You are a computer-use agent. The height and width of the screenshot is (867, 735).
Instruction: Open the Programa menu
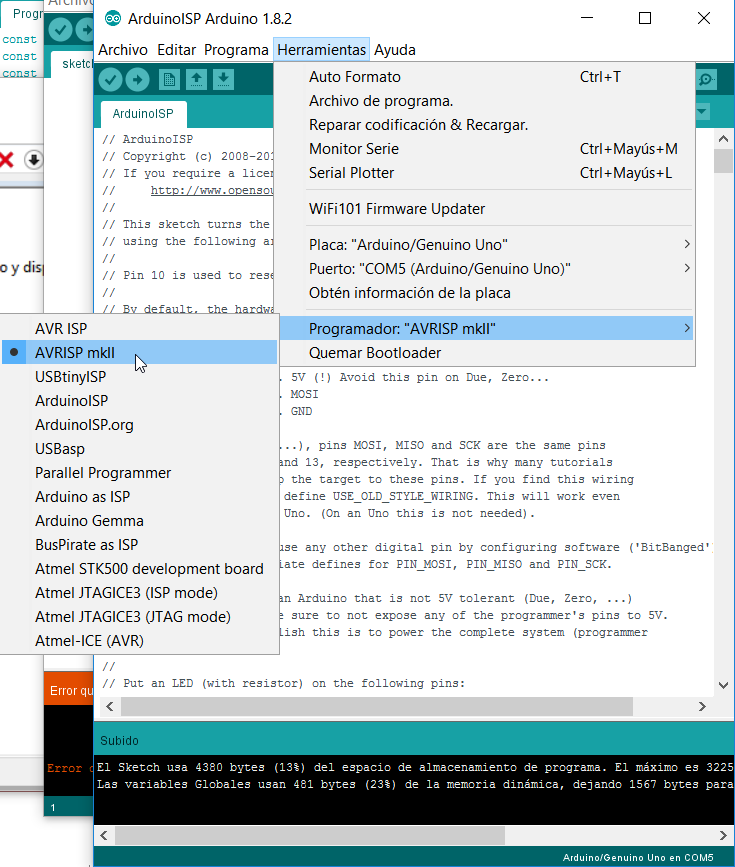pyautogui.click(x=236, y=50)
